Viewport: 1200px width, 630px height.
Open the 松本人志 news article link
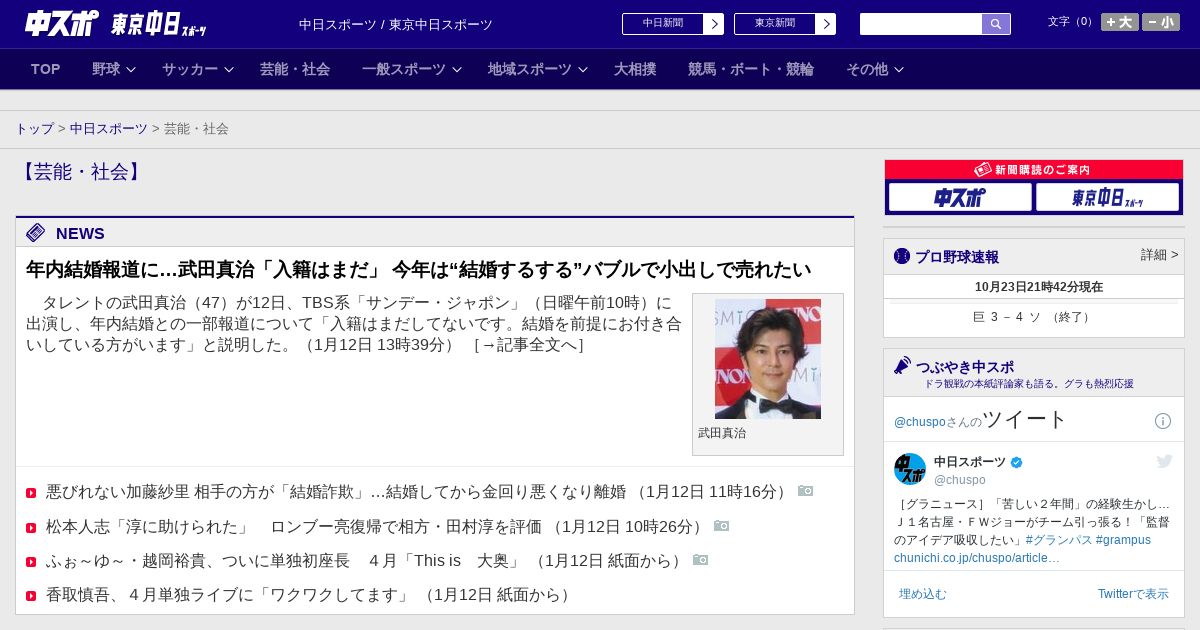point(376,526)
